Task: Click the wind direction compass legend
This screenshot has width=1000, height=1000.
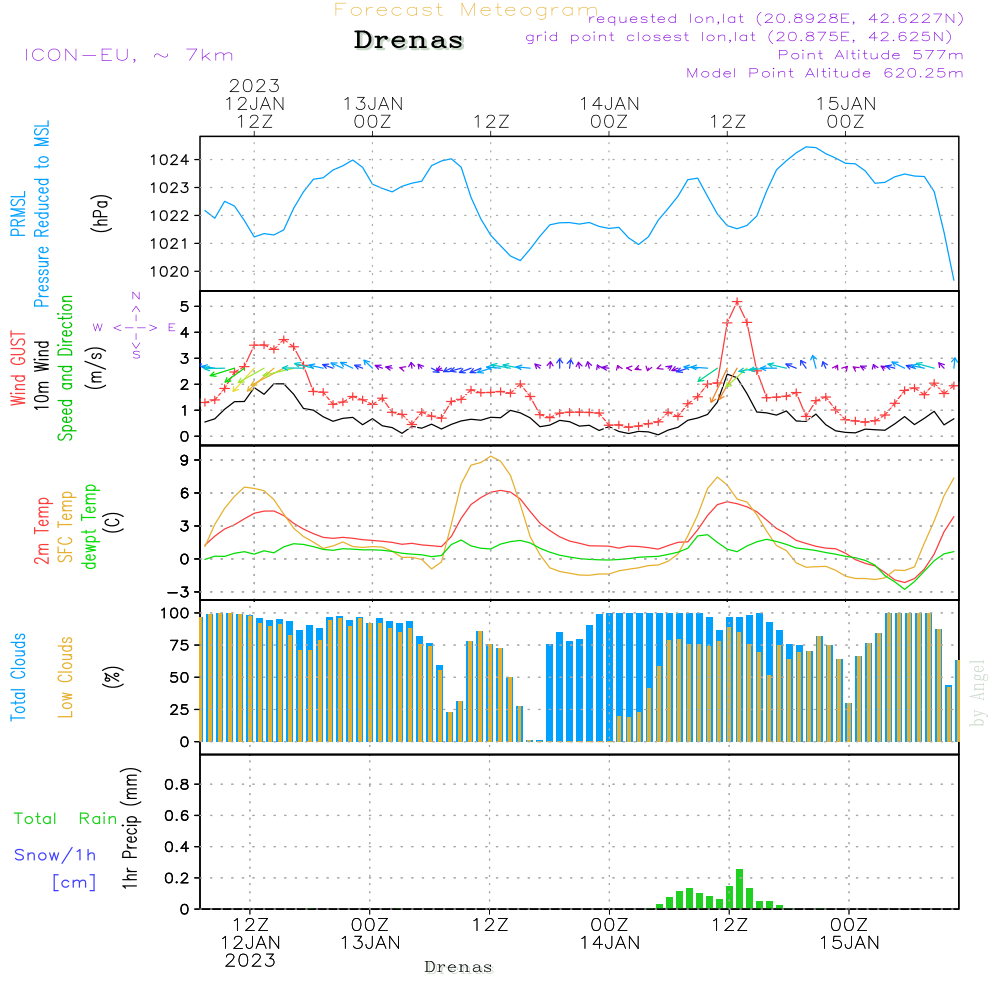Action: [x=136, y=327]
